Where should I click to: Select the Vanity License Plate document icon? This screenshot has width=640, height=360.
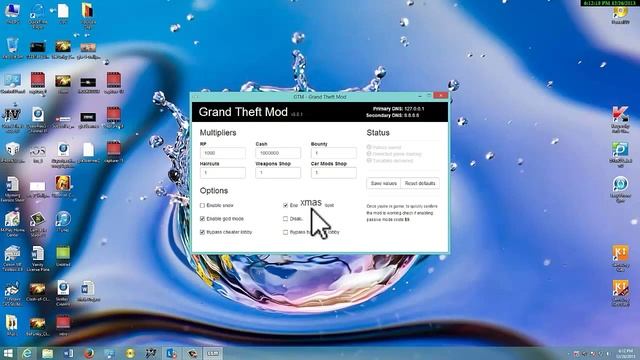click(38, 258)
